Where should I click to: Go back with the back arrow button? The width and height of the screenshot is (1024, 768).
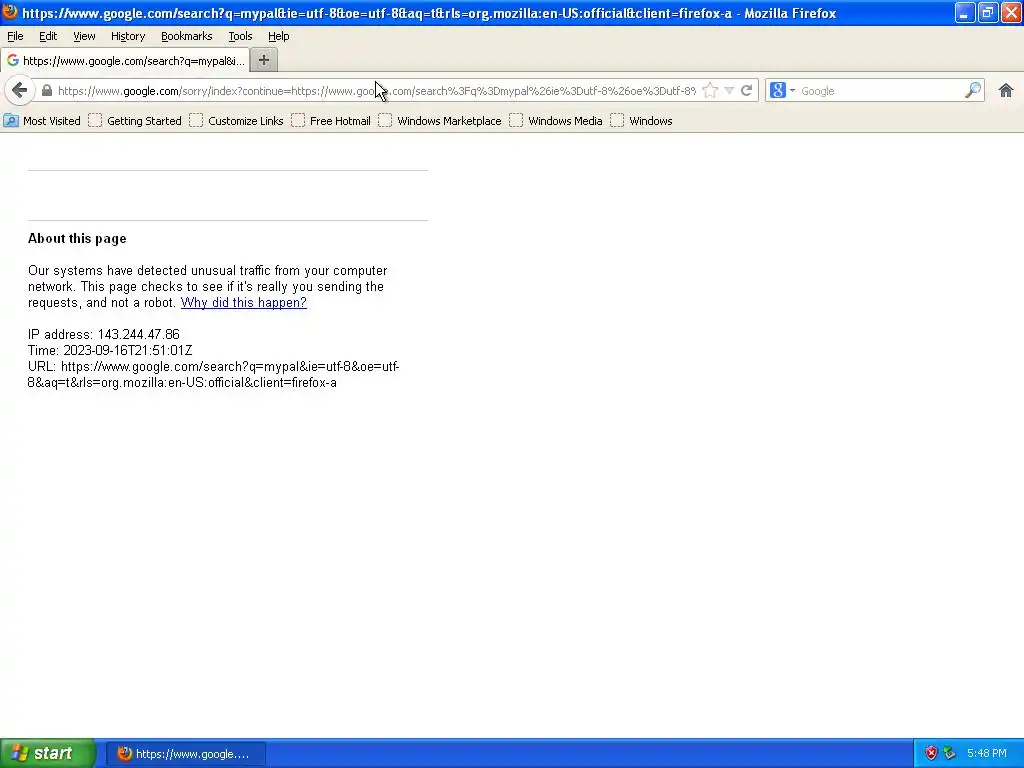(20, 91)
